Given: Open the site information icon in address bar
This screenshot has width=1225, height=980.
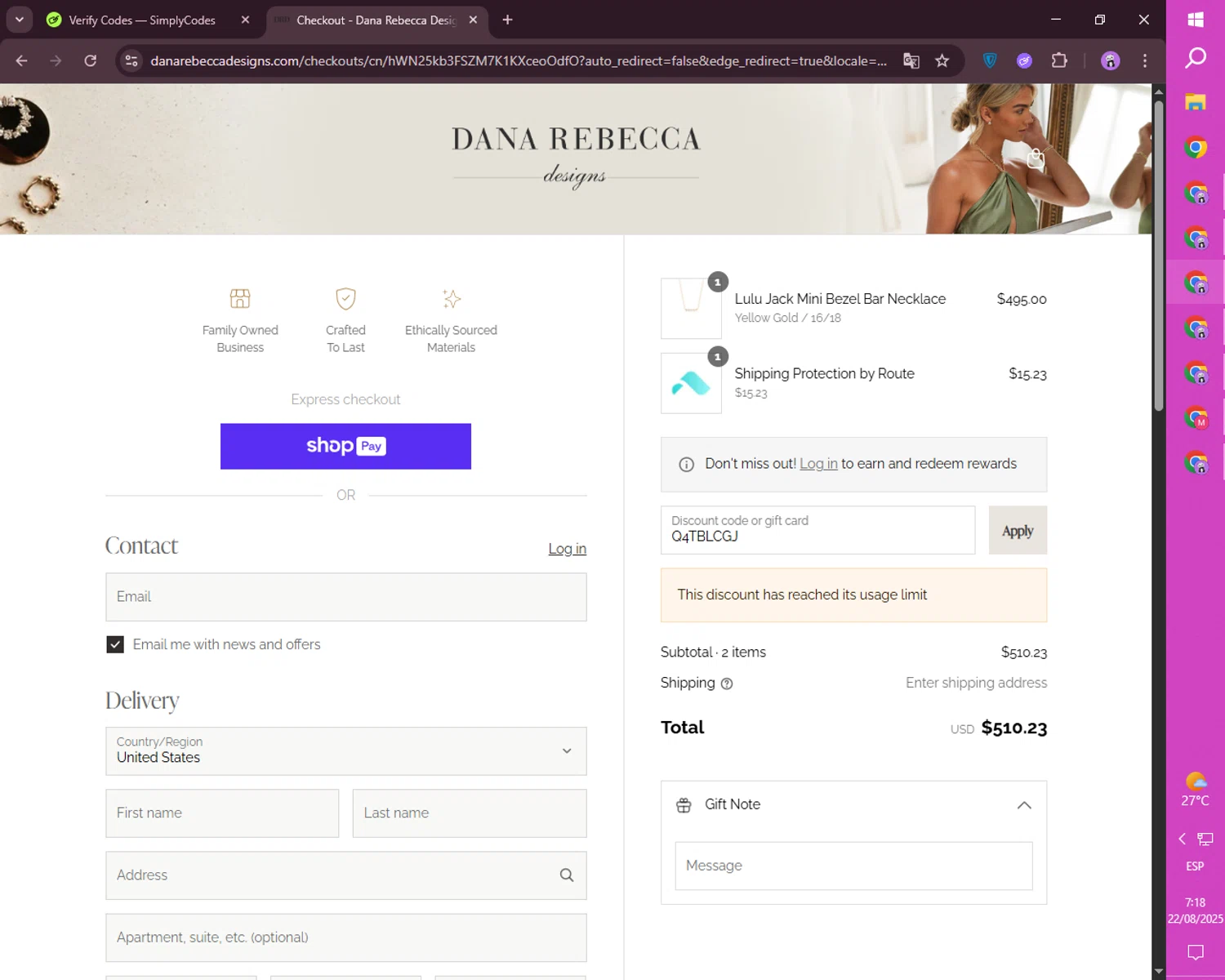Looking at the screenshot, I should pos(131,60).
